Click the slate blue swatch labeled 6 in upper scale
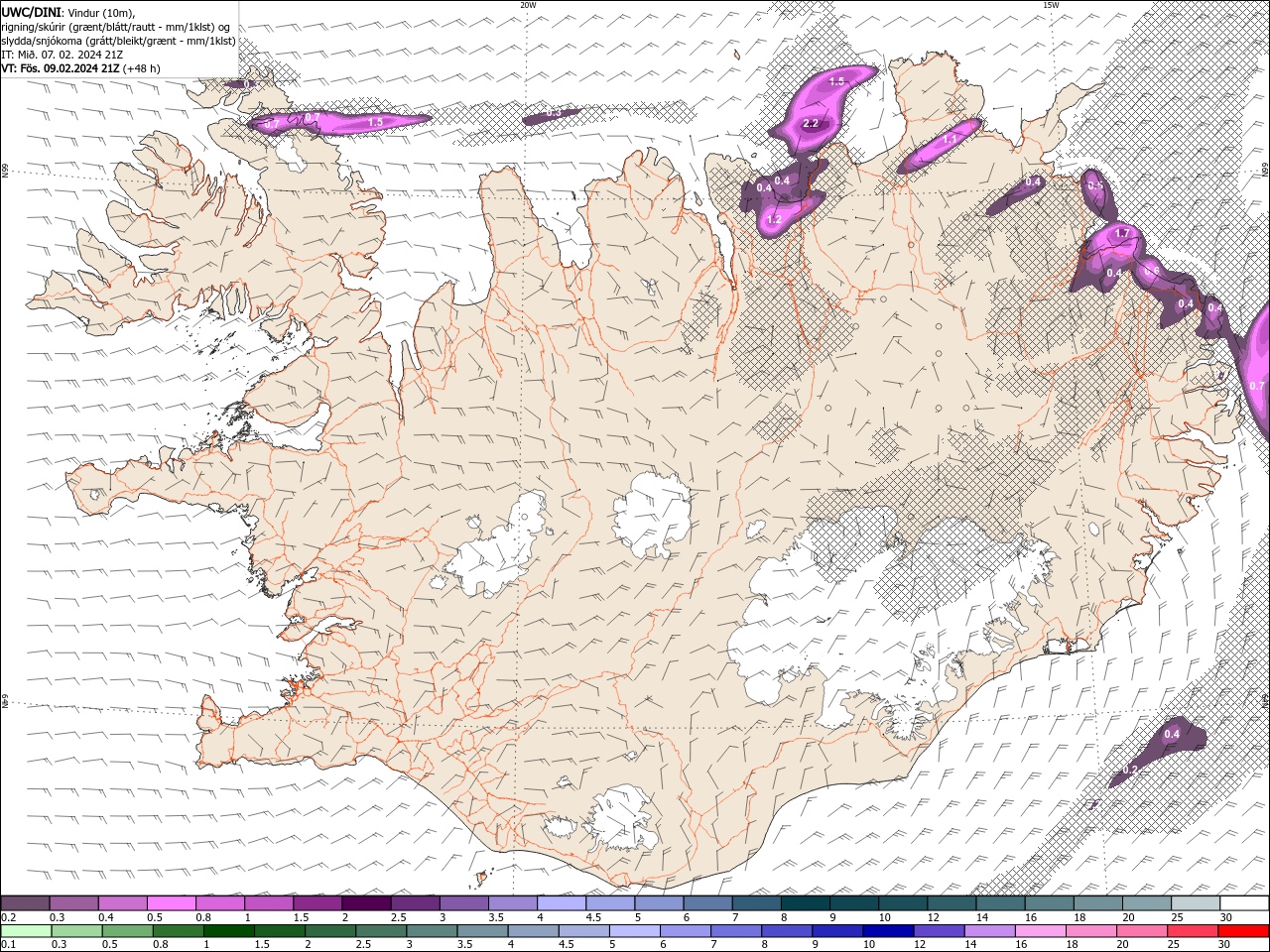The image size is (1270, 952). coord(707,903)
